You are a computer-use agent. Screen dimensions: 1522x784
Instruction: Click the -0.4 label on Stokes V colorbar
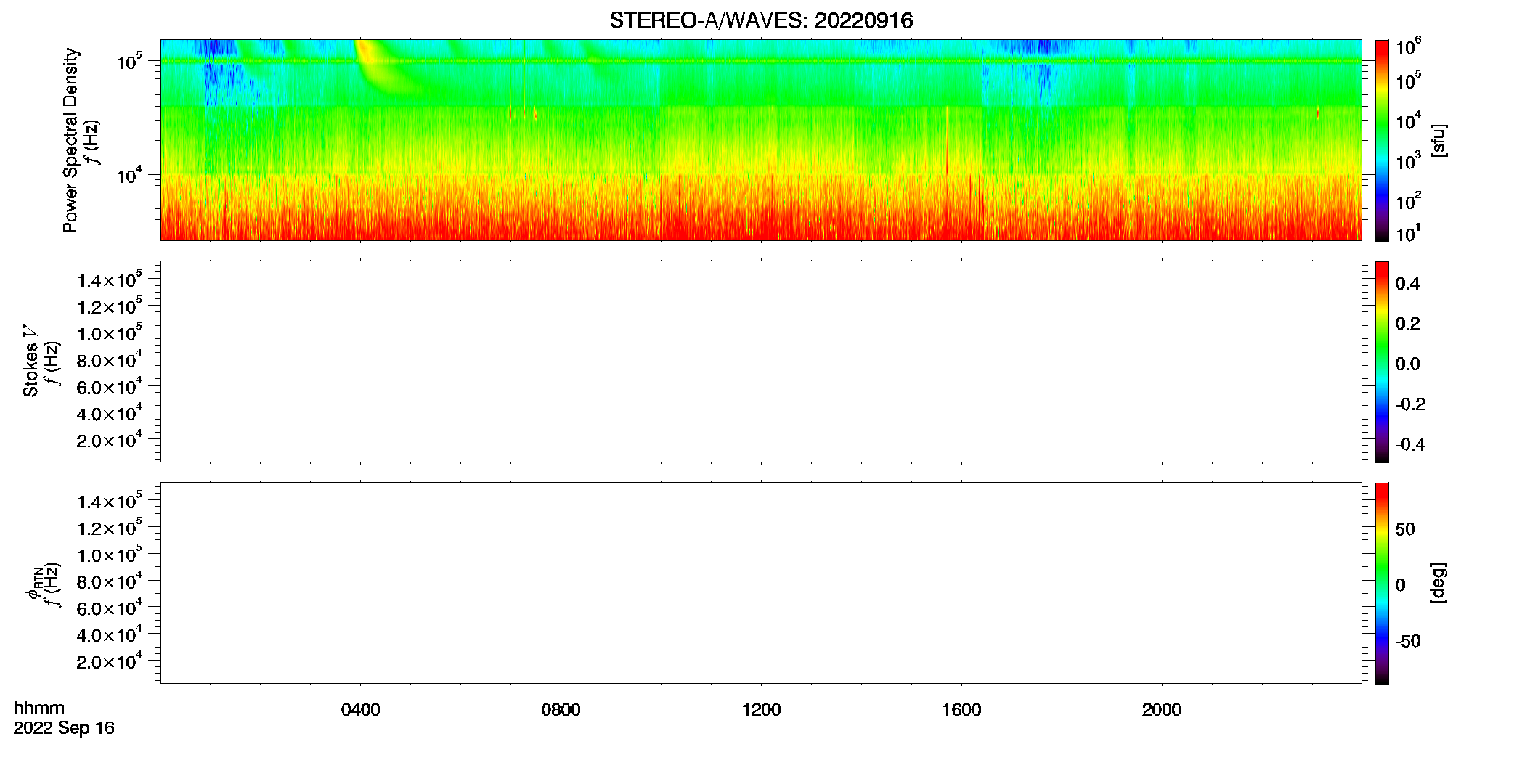pos(1410,445)
